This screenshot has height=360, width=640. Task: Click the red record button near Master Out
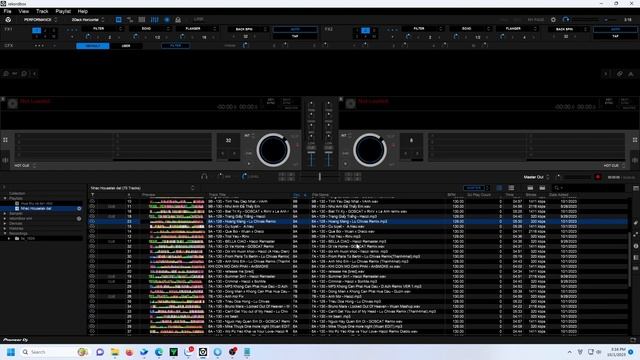(598, 177)
